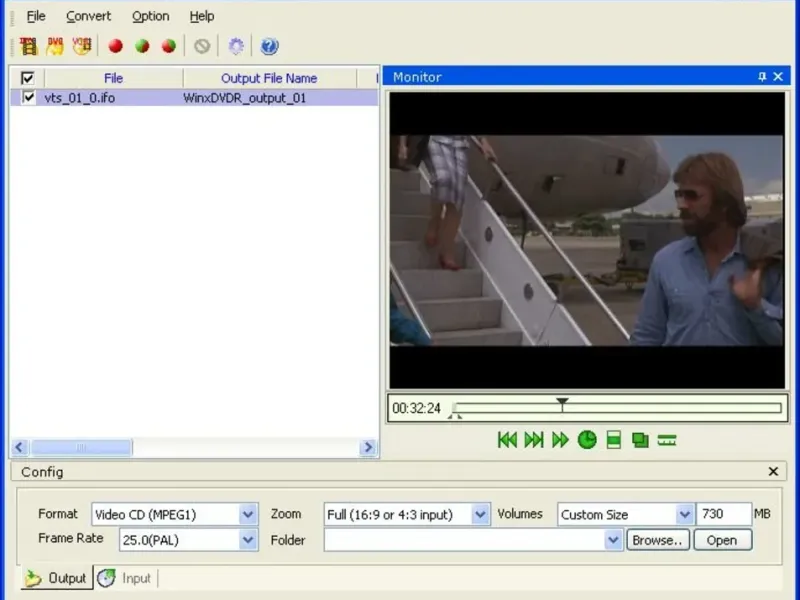This screenshot has width=800, height=600.
Task: Select the vts_01_0.ifo file name
Action: (80, 97)
